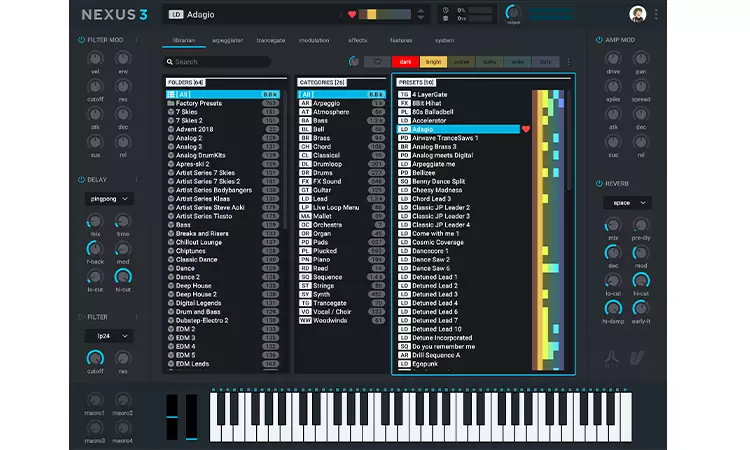Click the LD badge in preset title bar
The image size is (750, 450).
tap(176, 14)
